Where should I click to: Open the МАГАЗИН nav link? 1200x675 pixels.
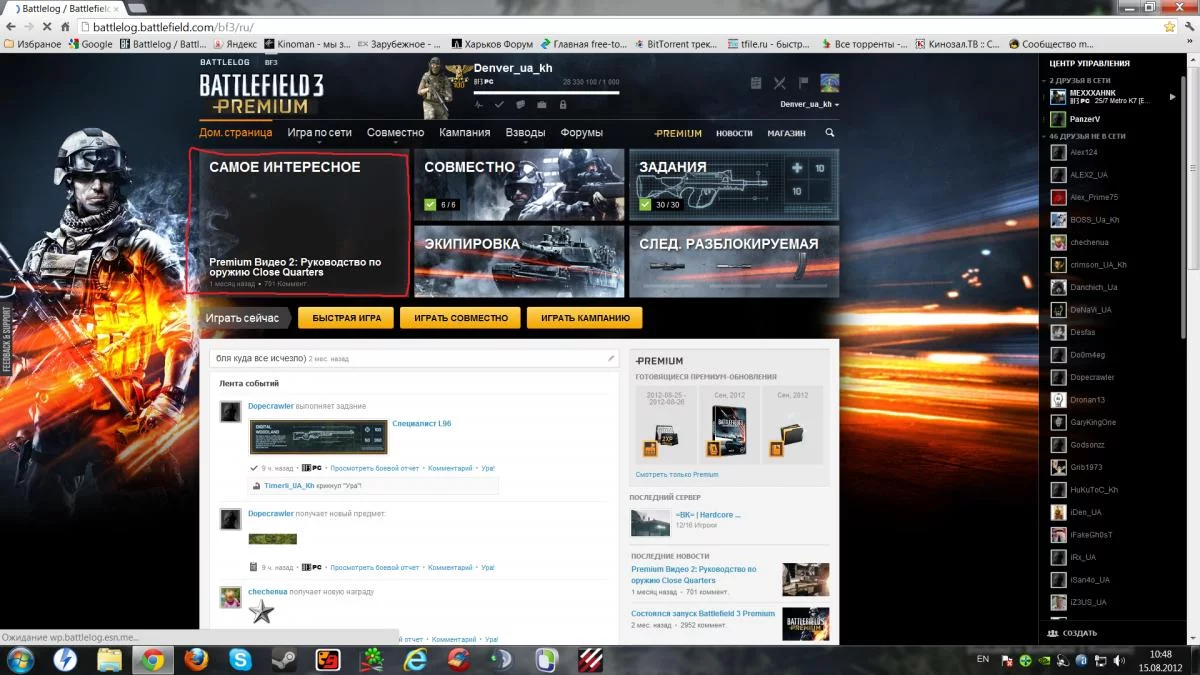787,133
